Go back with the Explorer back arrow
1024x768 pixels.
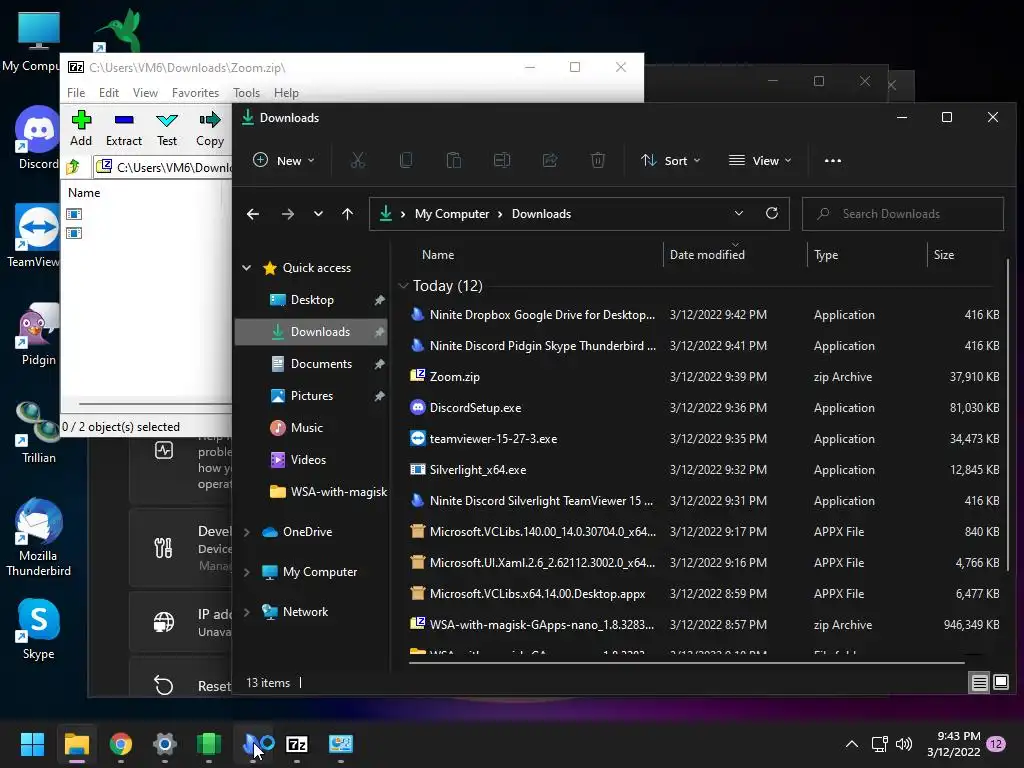pyautogui.click(x=253, y=214)
